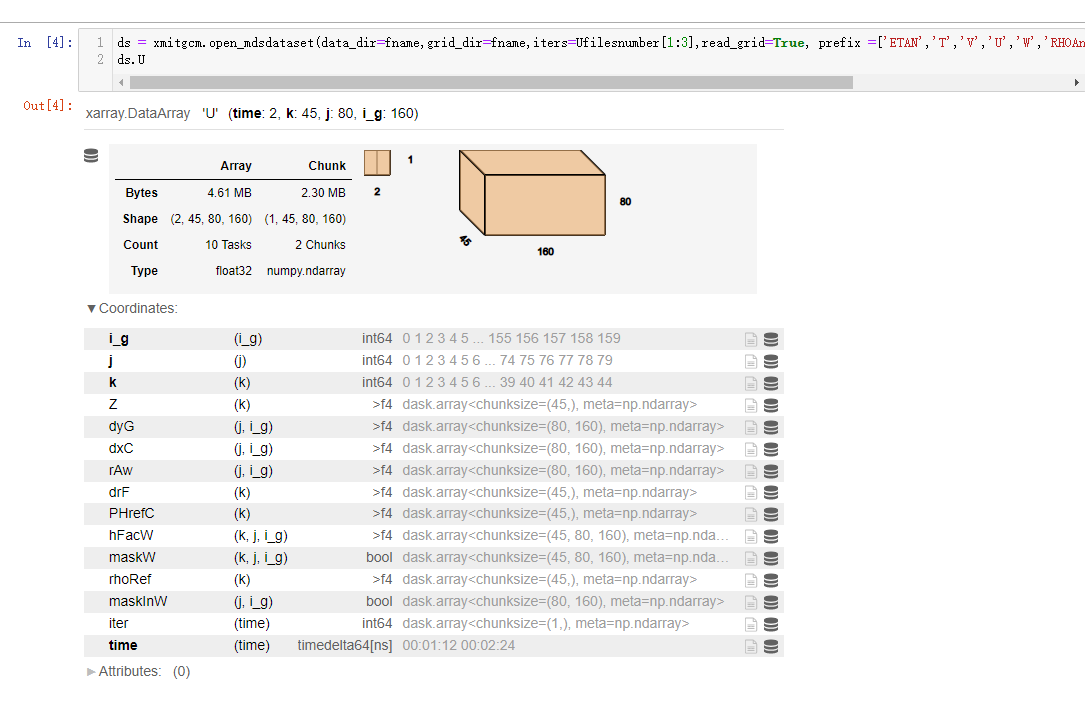The width and height of the screenshot is (1085, 707).
Task: Show data repr icon for hFacW row
Action: [x=771, y=536]
